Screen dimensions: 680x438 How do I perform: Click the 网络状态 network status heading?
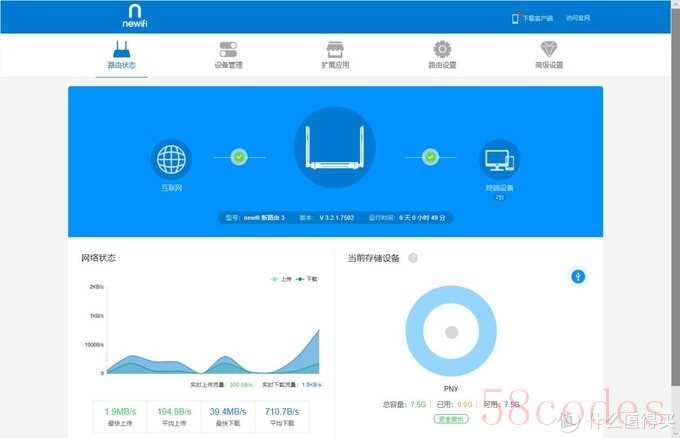(x=98, y=258)
